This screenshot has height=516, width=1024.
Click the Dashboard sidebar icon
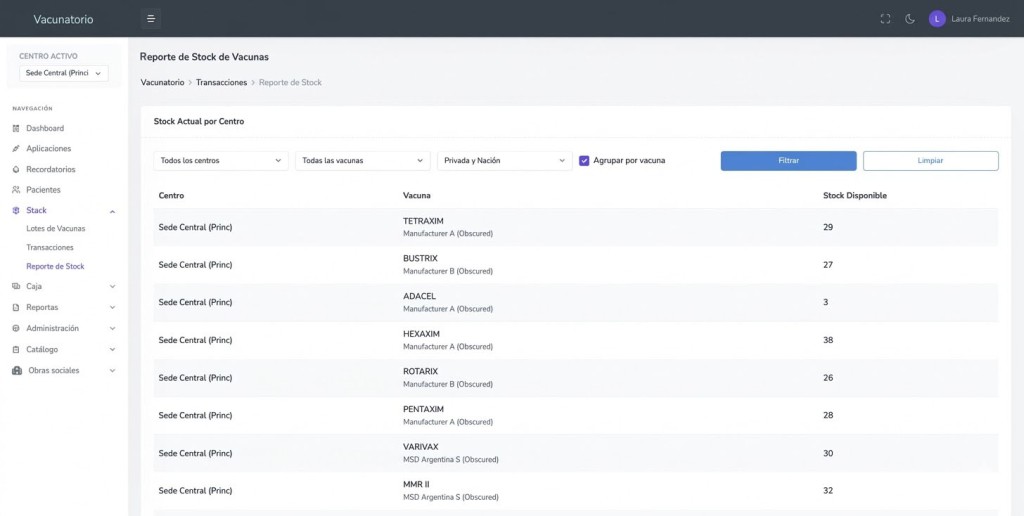16,128
